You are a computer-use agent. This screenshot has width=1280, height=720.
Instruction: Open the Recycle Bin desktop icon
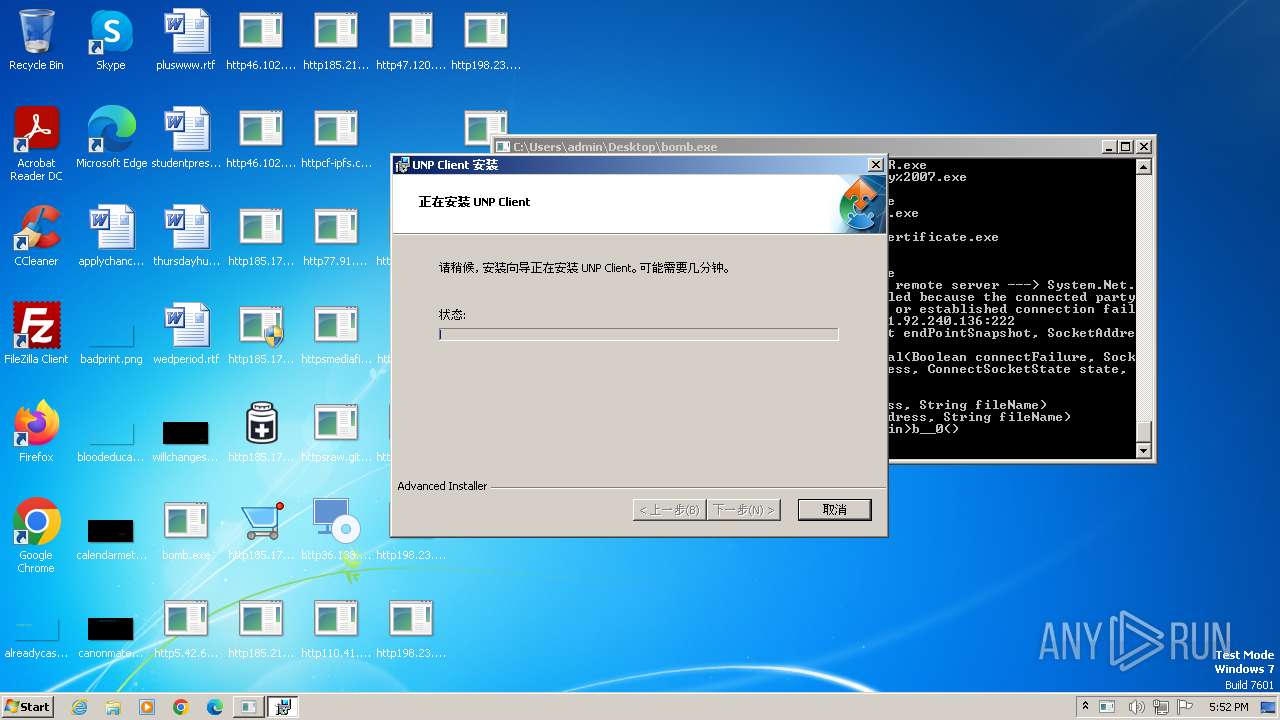(x=36, y=40)
